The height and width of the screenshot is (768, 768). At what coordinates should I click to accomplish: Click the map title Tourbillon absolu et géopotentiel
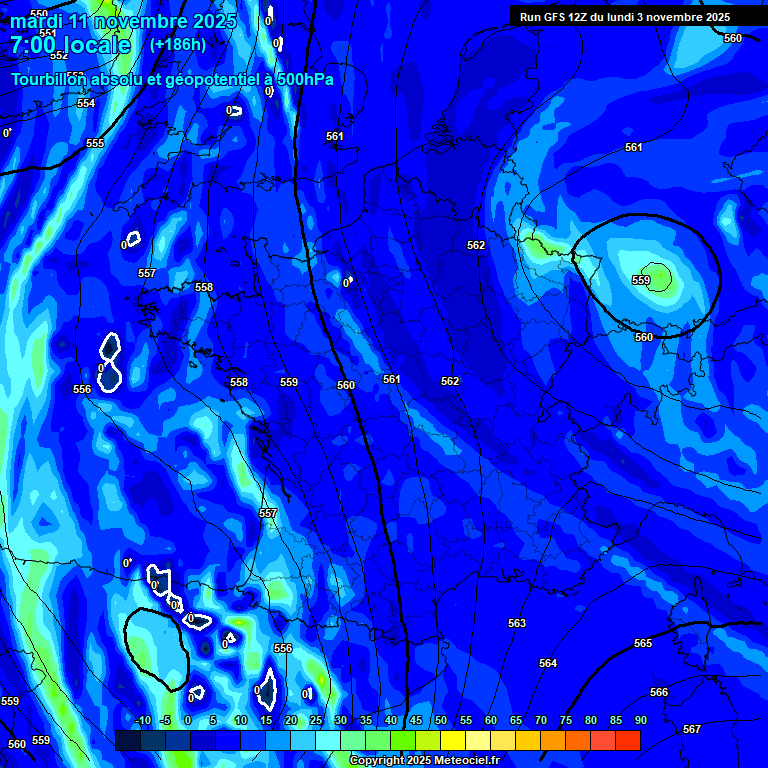pos(172,79)
